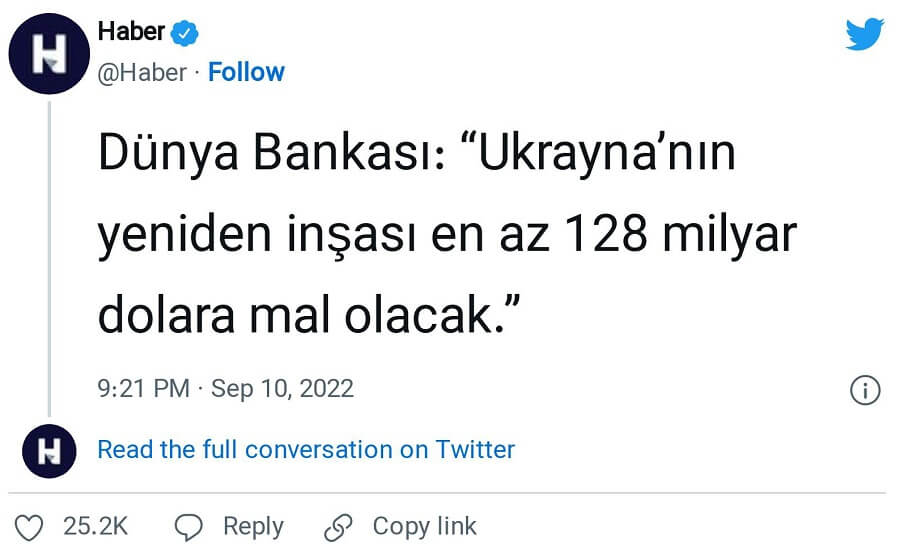
Task: Open the Twitter bird logo
Action: tap(864, 35)
